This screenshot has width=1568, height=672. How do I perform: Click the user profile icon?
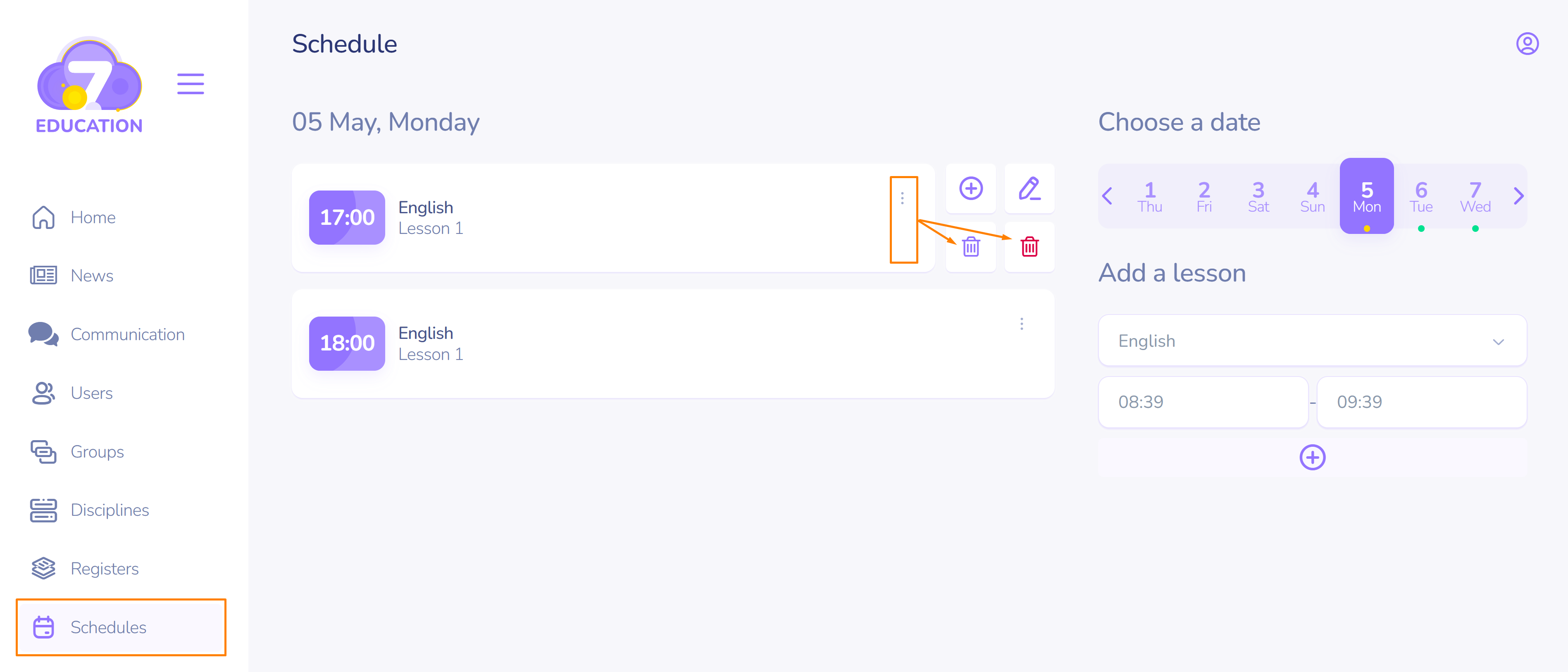(x=1527, y=44)
